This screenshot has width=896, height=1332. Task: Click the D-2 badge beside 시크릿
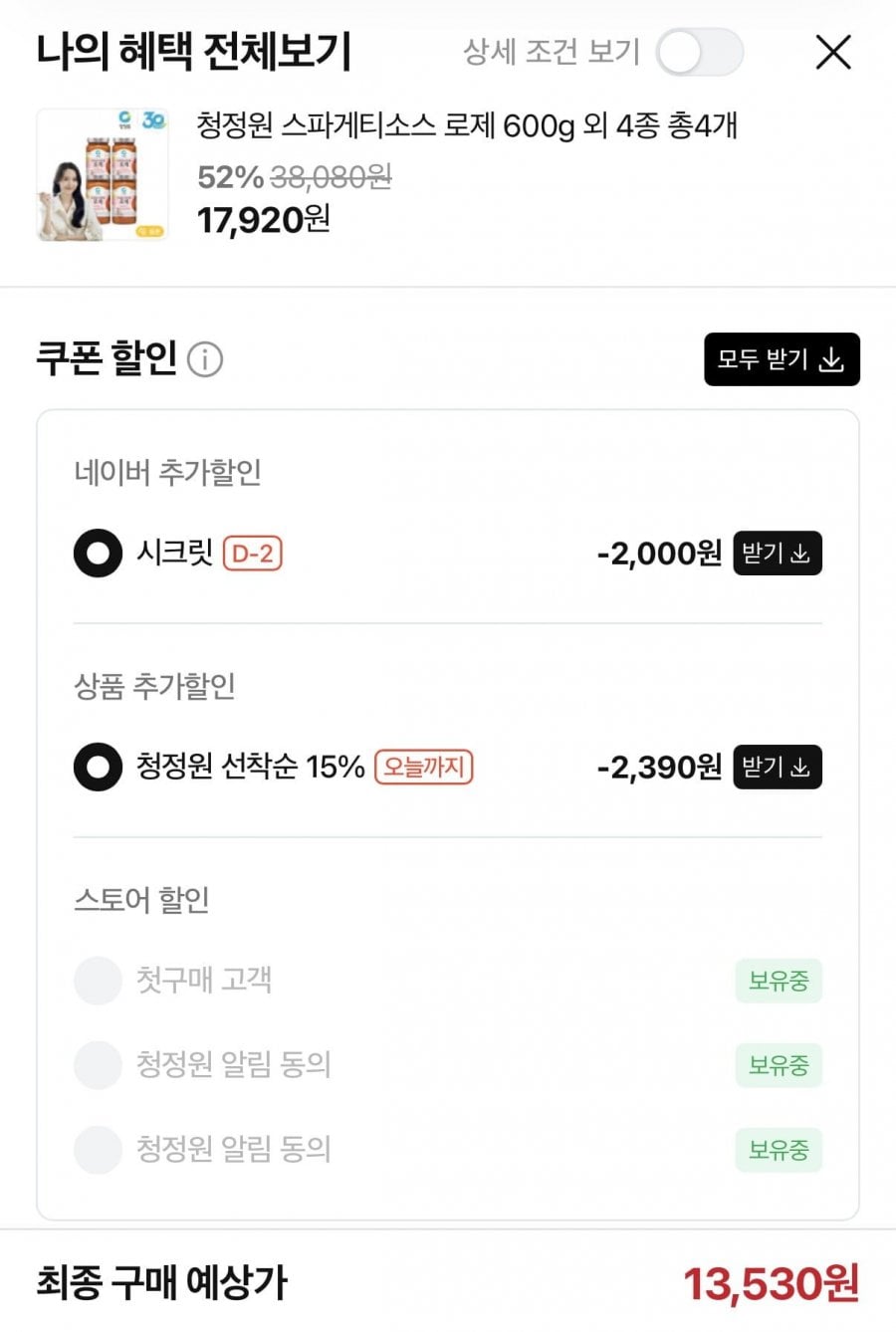pos(253,554)
